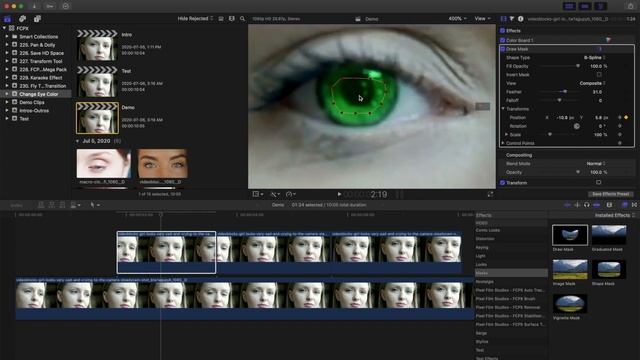Expand the Control Points section

pos(503,143)
